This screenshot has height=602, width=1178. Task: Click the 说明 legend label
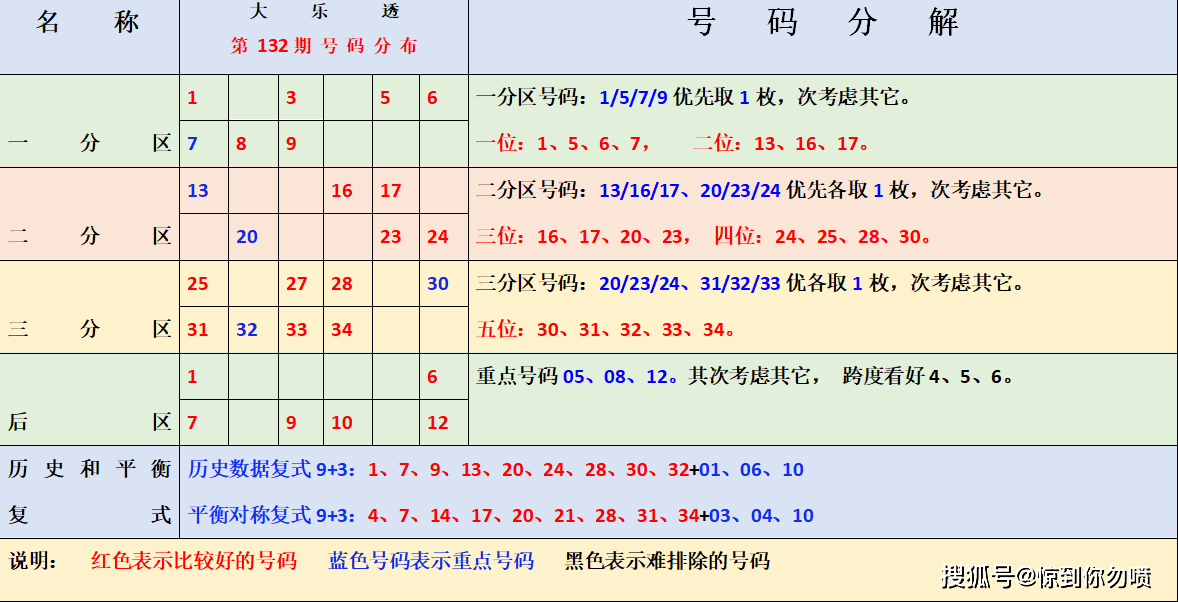pos(34,561)
